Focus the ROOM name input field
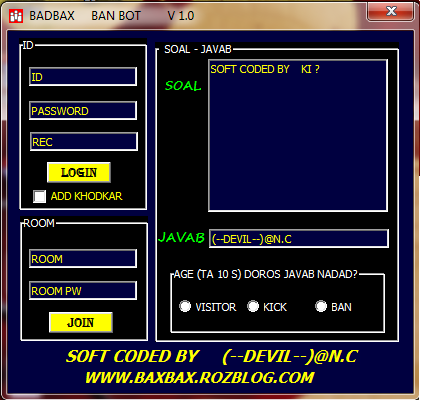 (83, 259)
